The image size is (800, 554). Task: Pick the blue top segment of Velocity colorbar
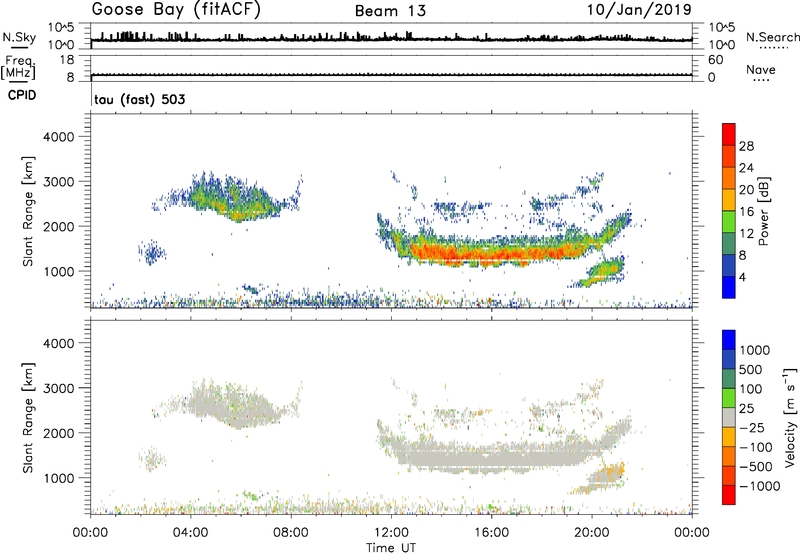pyautogui.click(x=729, y=340)
